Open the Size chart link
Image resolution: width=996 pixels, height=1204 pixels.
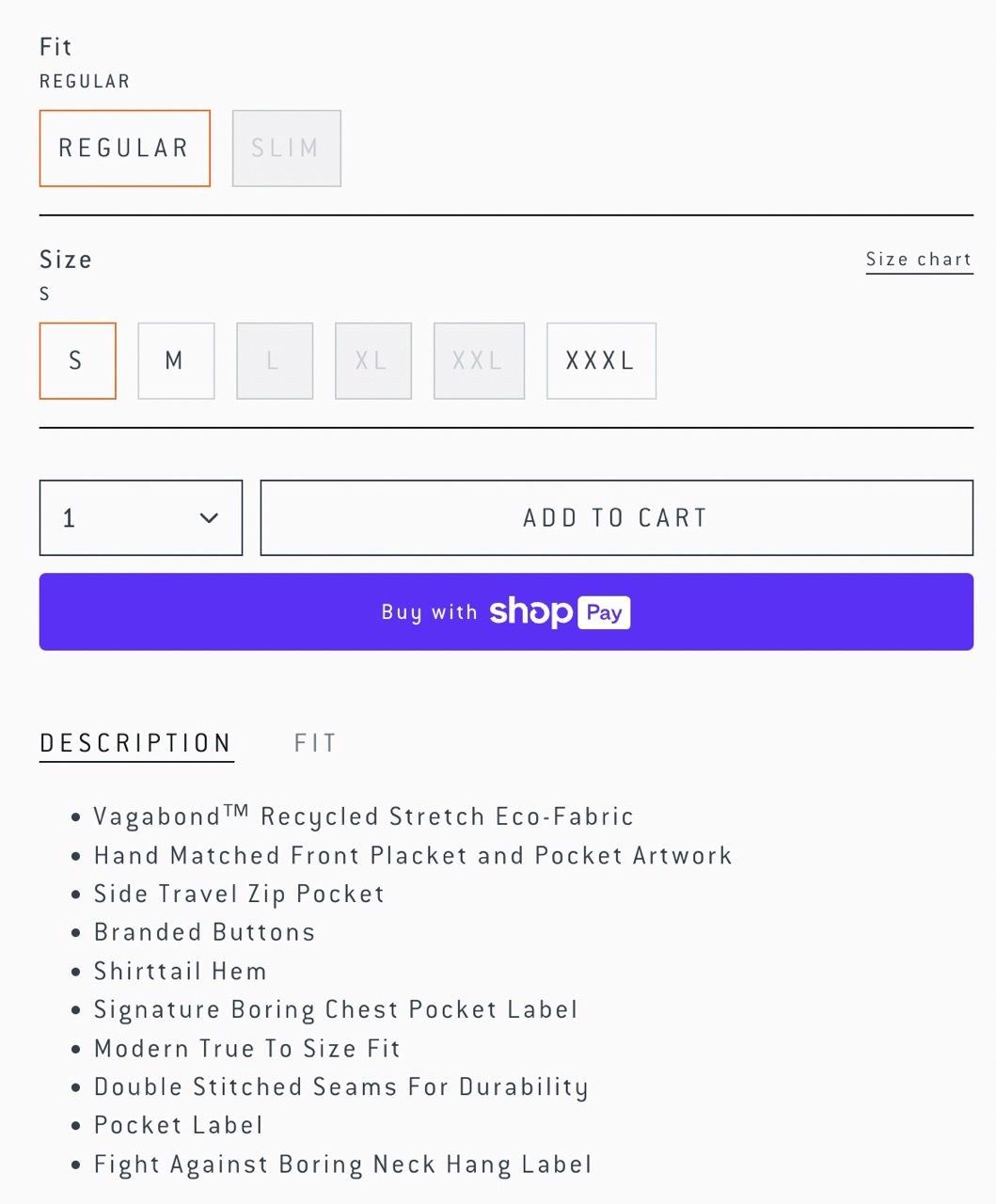pos(918,260)
